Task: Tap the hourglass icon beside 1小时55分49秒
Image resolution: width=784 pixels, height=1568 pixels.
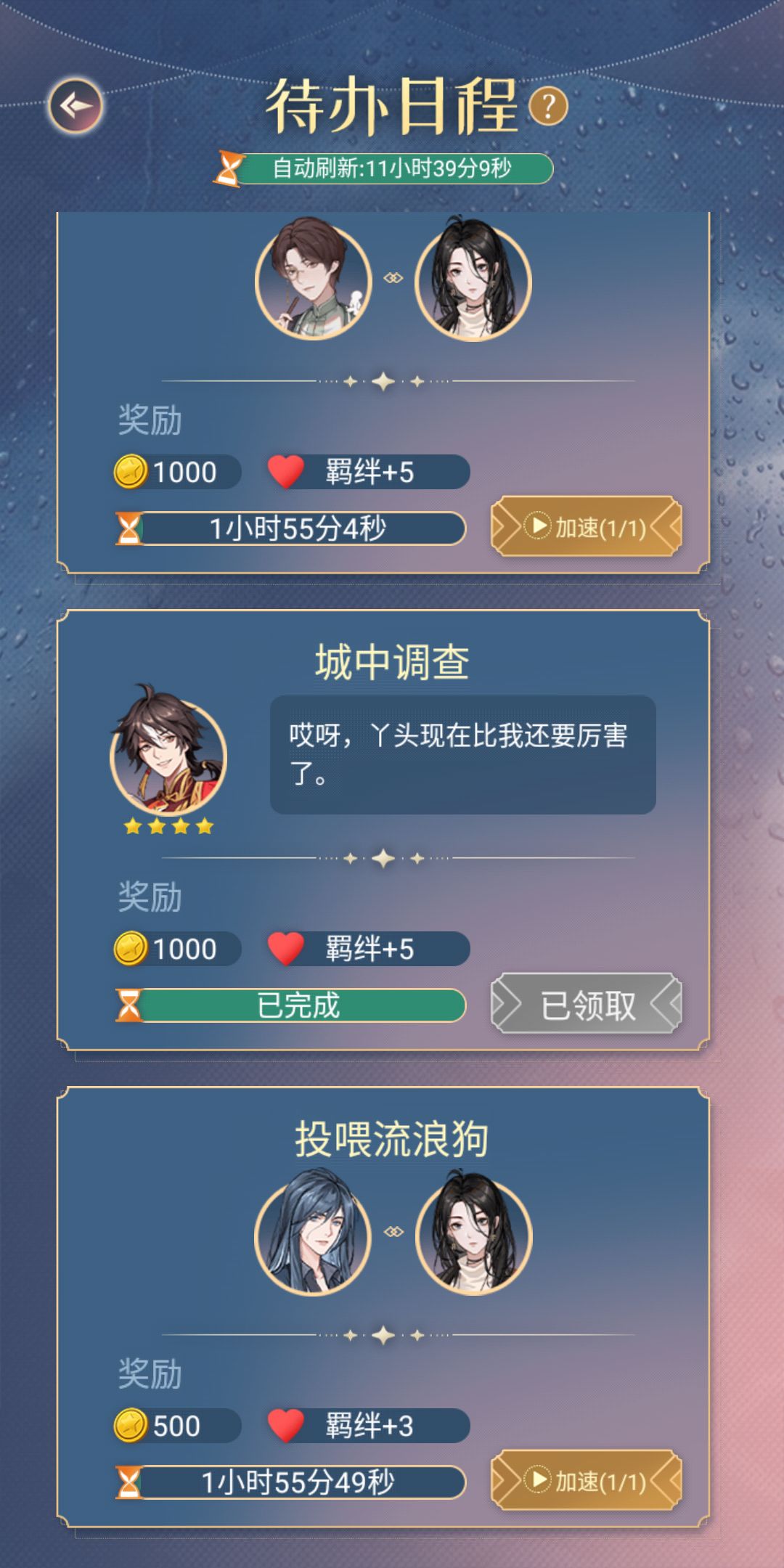Action: pyautogui.click(x=129, y=1482)
